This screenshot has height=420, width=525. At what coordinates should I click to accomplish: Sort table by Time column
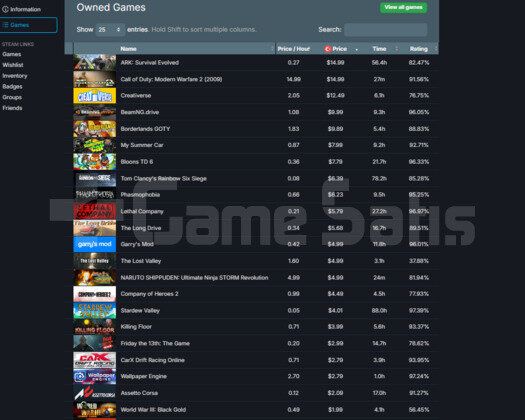click(380, 49)
